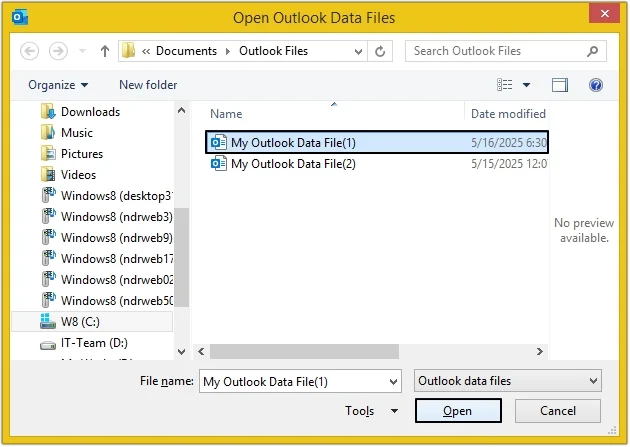
Task: Open the Tools menu
Action: click(x=360, y=411)
